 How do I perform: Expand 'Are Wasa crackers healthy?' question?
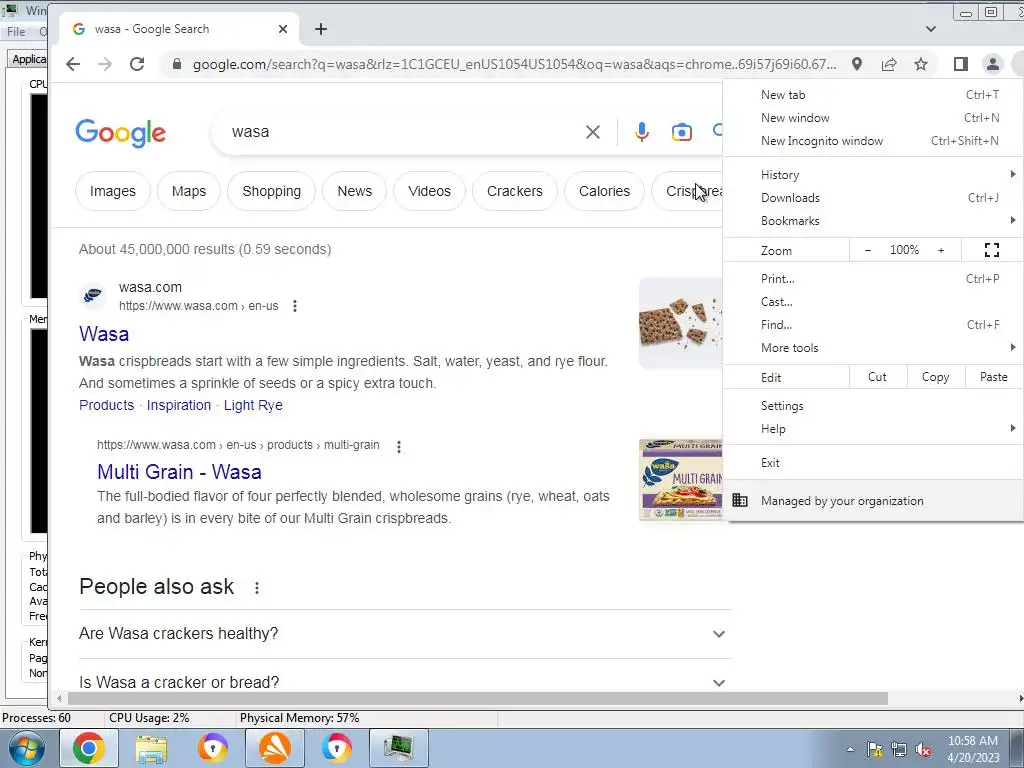coord(405,633)
